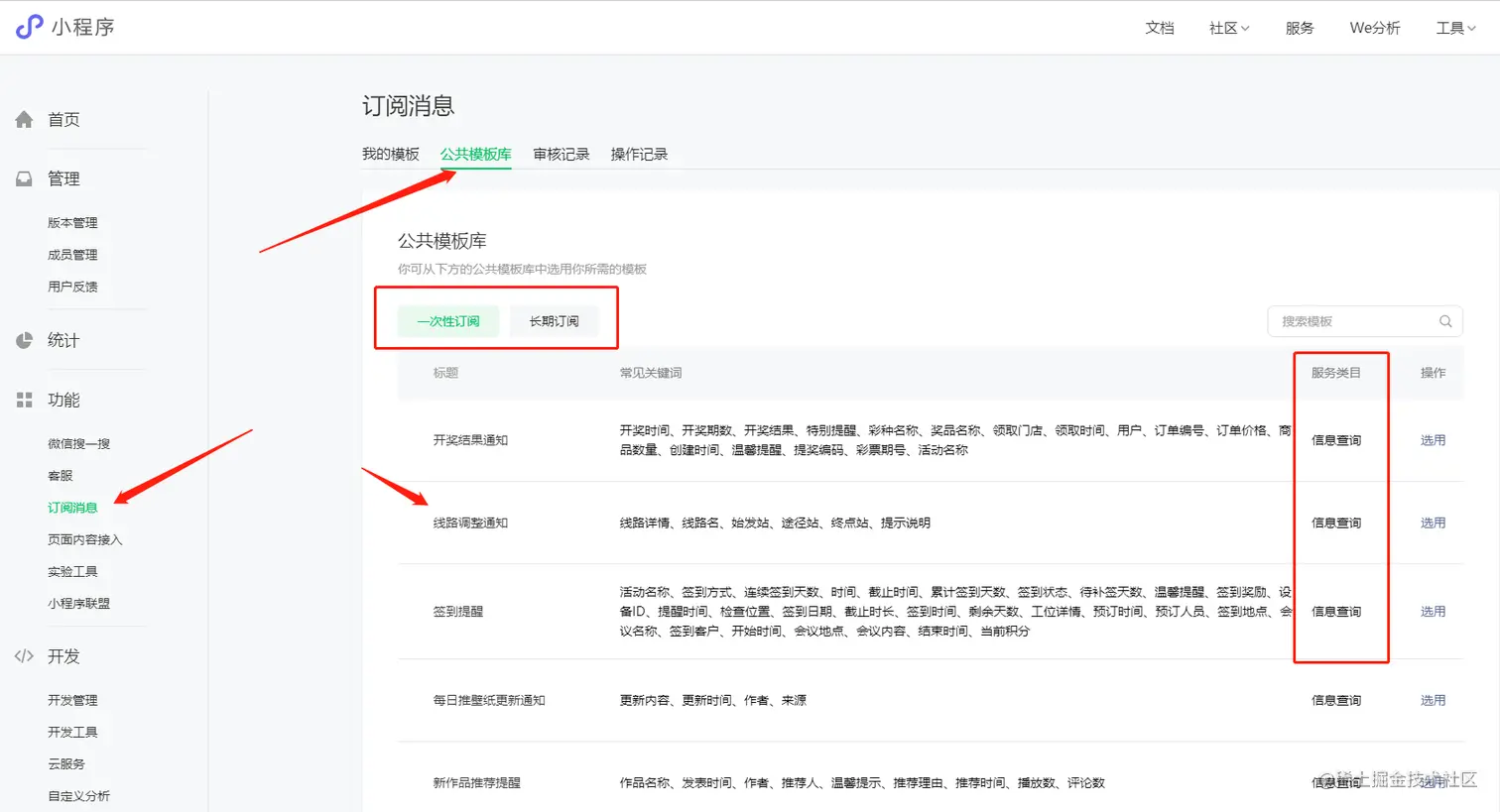1500x812 pixels.
Task: Open 统计 section in the sidebar
Action: (63, 341)
